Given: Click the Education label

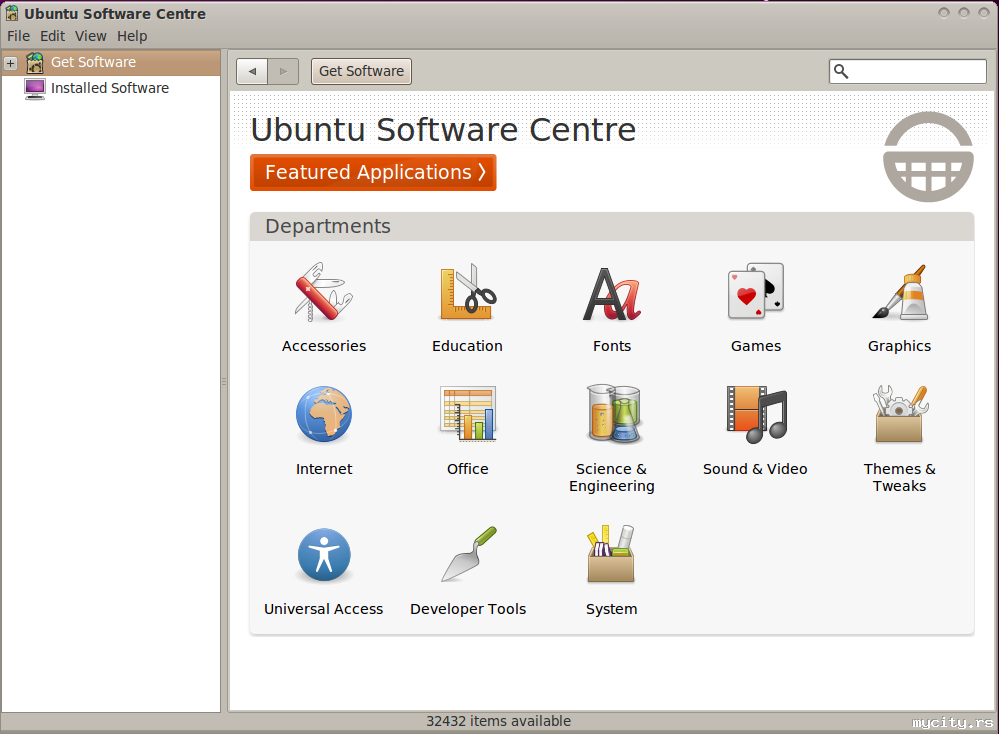Looking at the screenshot, I should click(468, 346).
